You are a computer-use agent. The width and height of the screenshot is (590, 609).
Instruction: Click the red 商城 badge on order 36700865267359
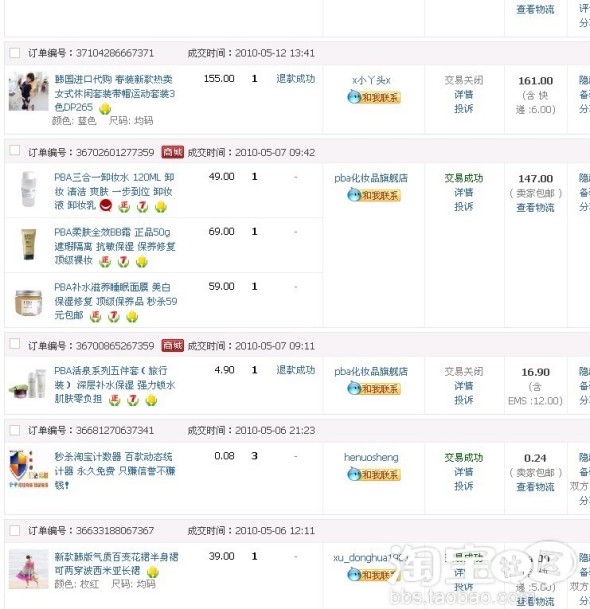point(172,345)
